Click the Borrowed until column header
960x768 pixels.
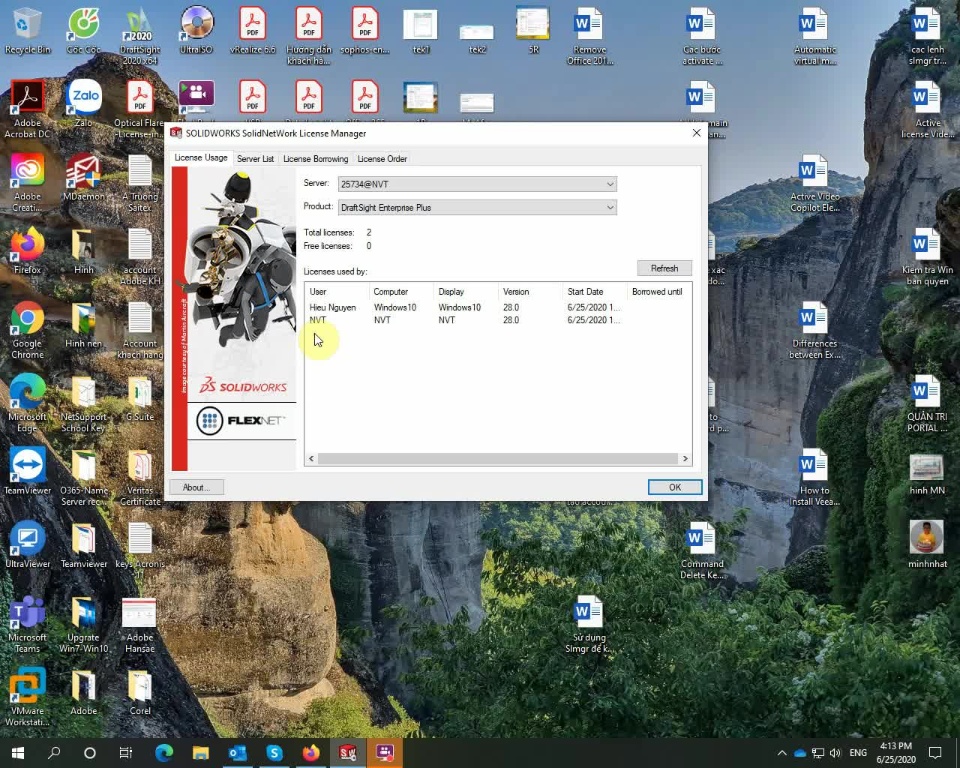click(x=659, y=292)
